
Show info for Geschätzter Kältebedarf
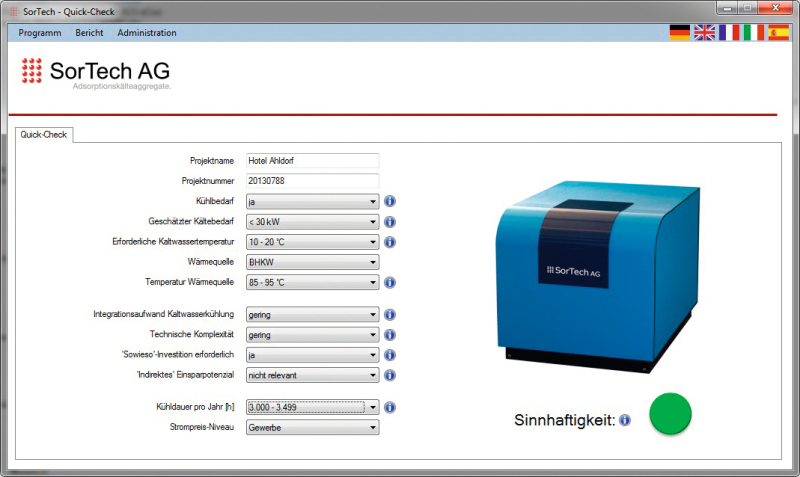pyautogui.click(x=390, y=222)
